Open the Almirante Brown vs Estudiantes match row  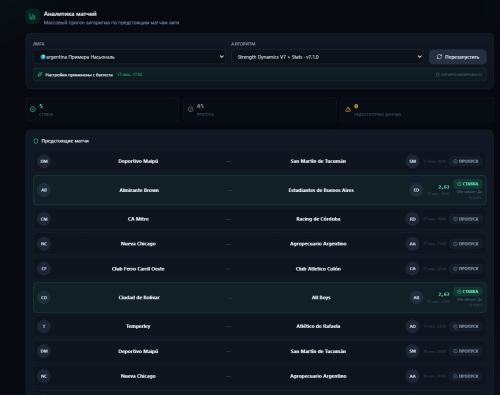click(260, 190)
